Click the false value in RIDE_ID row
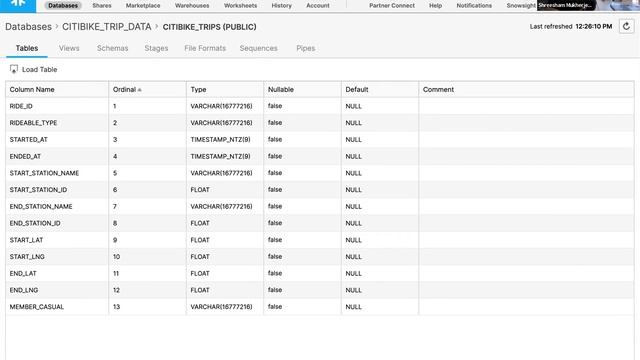Image resolution: width=640 pixels, height=360 pixels. (275, 106)
